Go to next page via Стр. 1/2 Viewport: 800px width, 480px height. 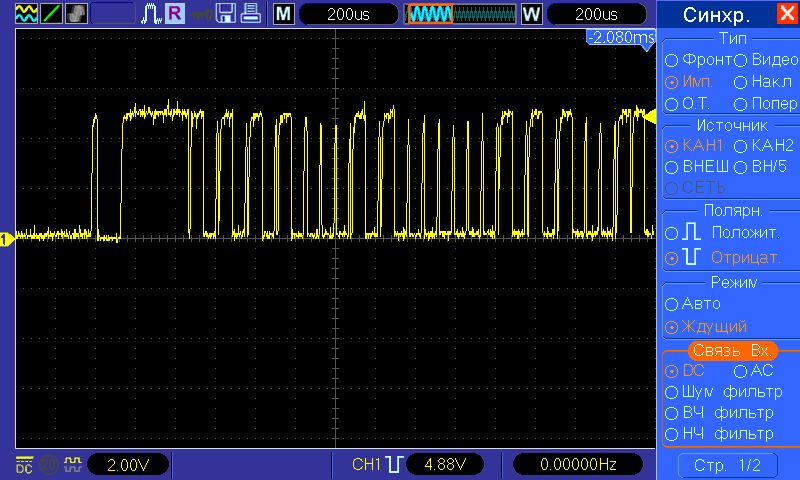tap(728, 465)
